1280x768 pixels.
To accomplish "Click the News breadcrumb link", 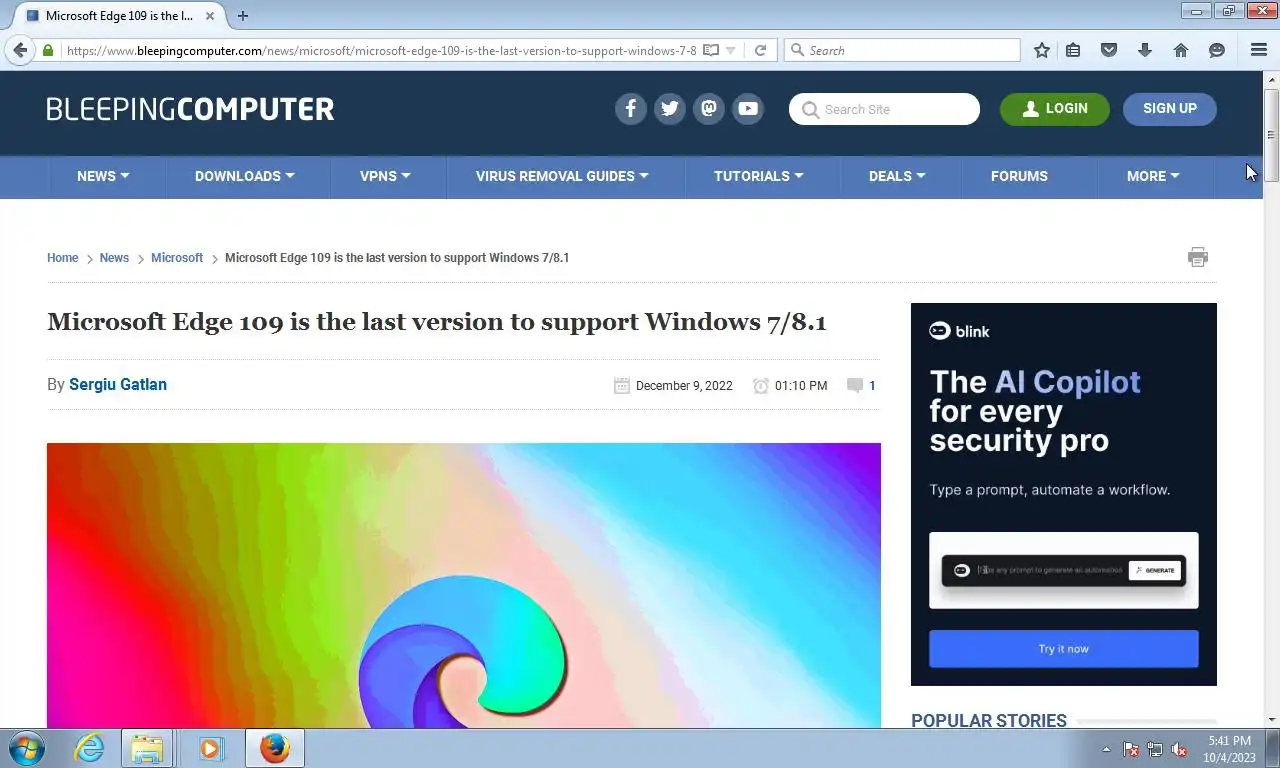I will pos(114,258).
